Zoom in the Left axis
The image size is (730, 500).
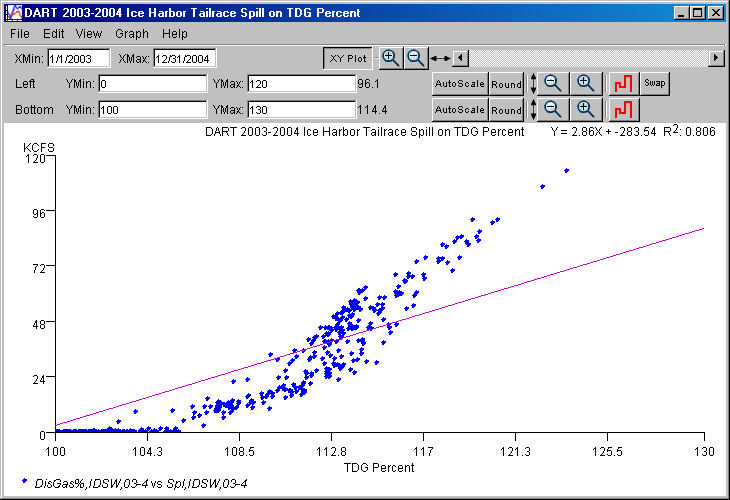click(x=586, y=83)
